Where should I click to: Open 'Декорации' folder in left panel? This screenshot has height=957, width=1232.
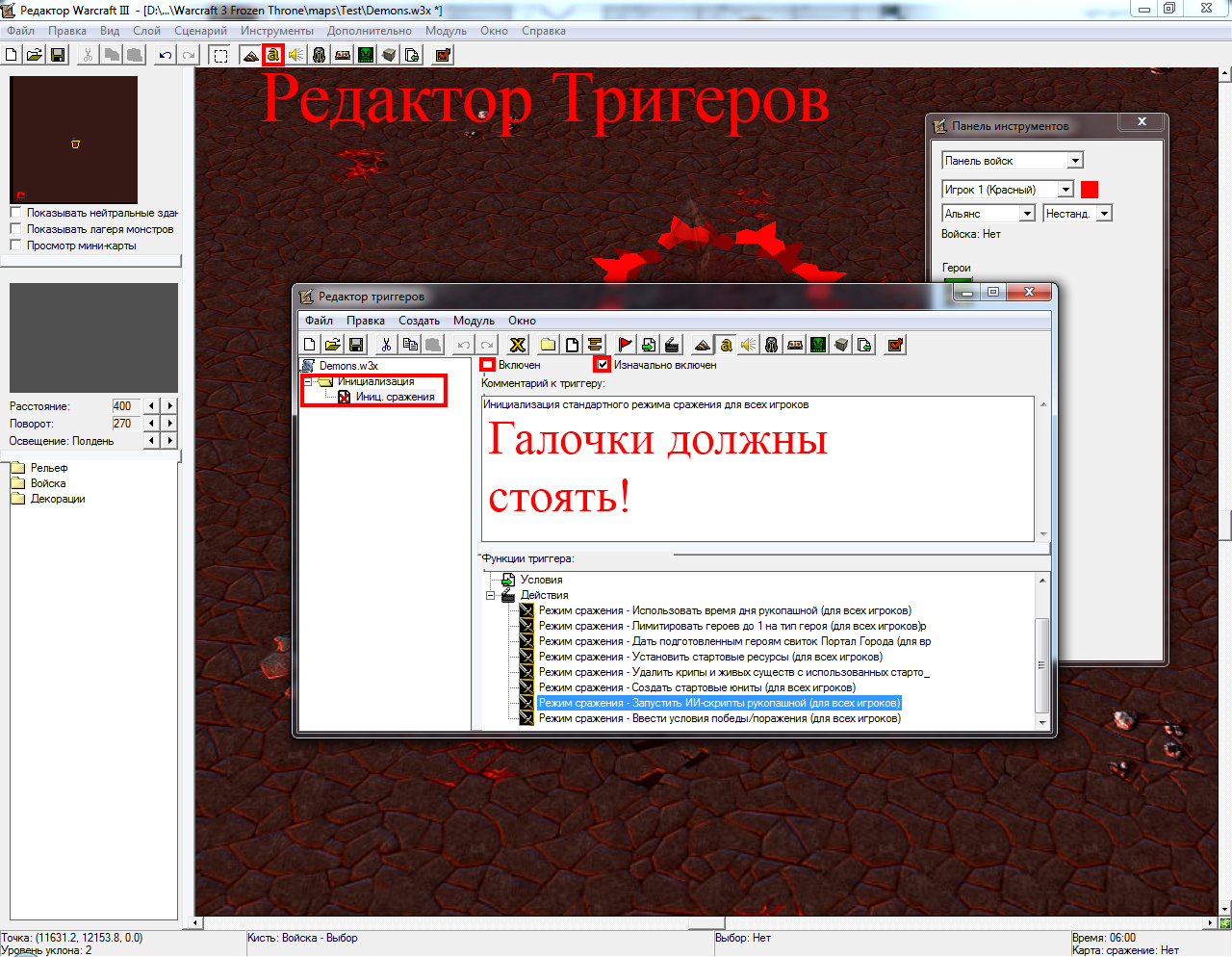pos(58,499)
